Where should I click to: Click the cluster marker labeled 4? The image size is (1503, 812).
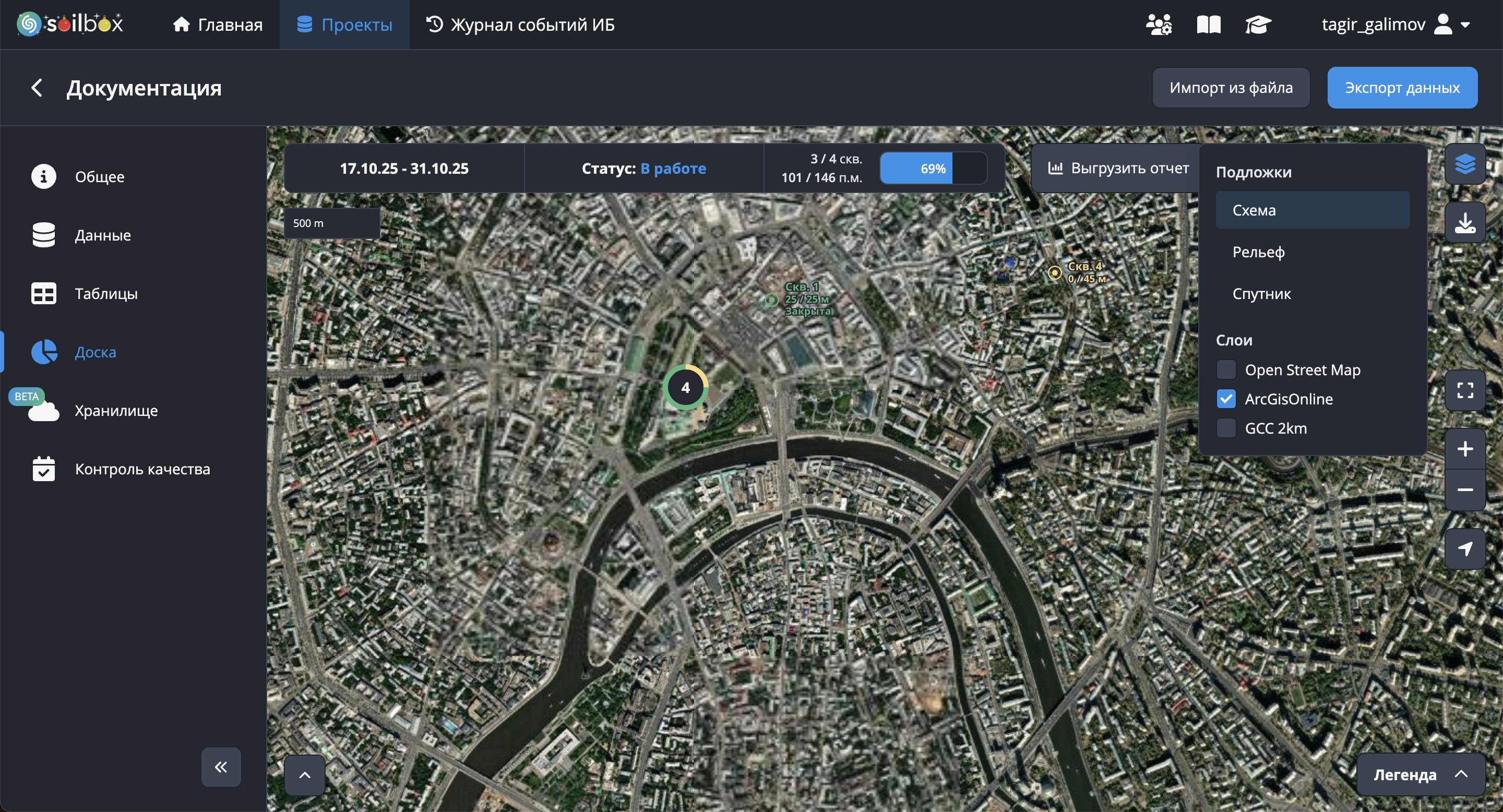tap(685, 387)
